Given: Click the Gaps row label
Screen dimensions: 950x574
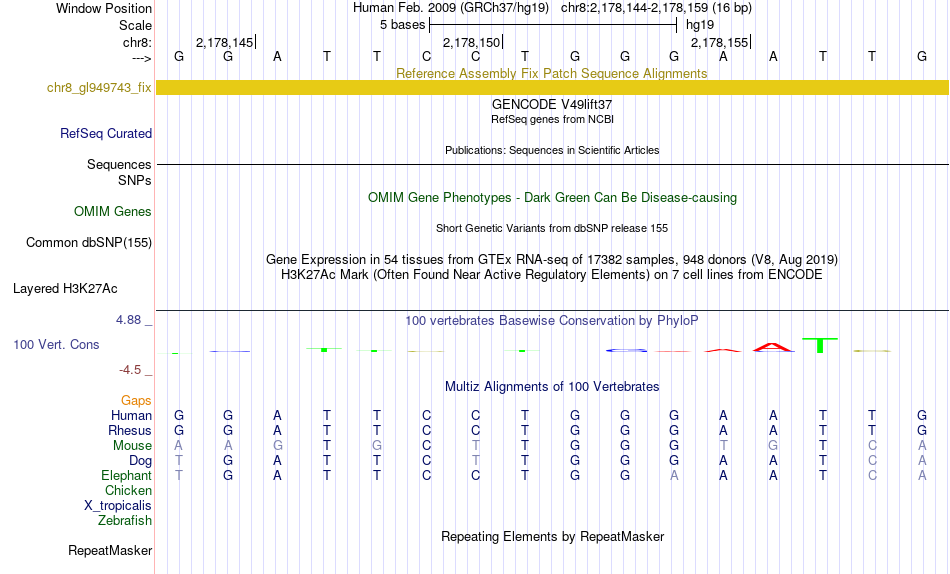Looking at the screenshot, I should 136,401.
